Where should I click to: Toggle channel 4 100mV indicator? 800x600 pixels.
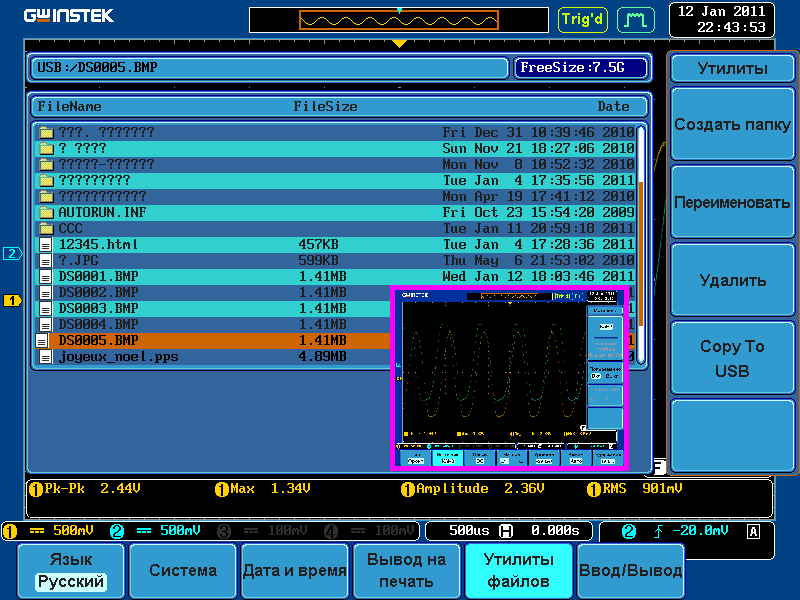(x=368, y=530)
